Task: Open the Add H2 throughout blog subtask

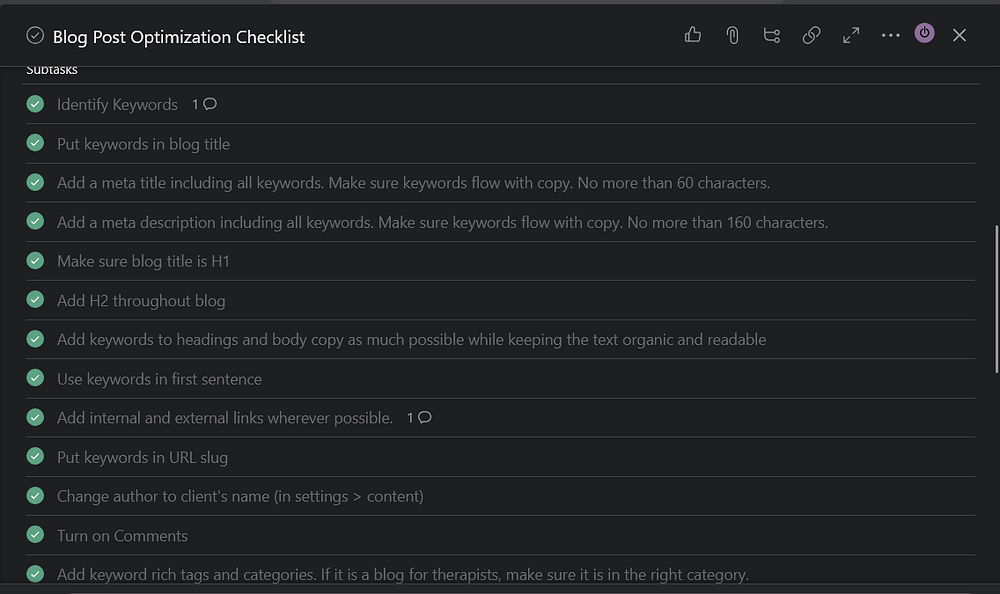Action: (141, 300)
